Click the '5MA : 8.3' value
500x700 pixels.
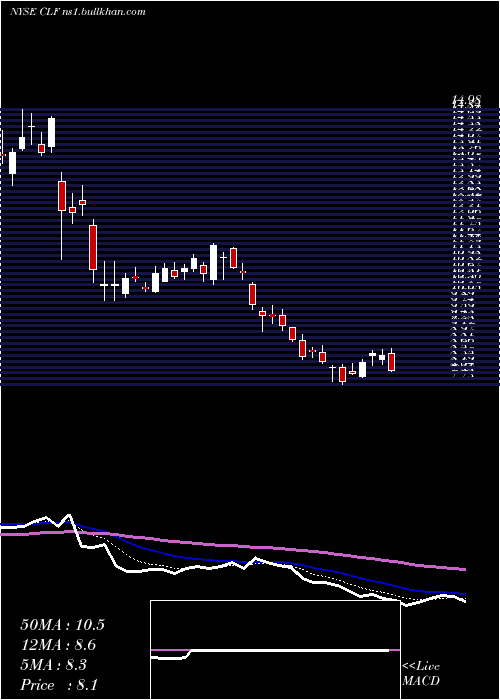click(54, 665)
